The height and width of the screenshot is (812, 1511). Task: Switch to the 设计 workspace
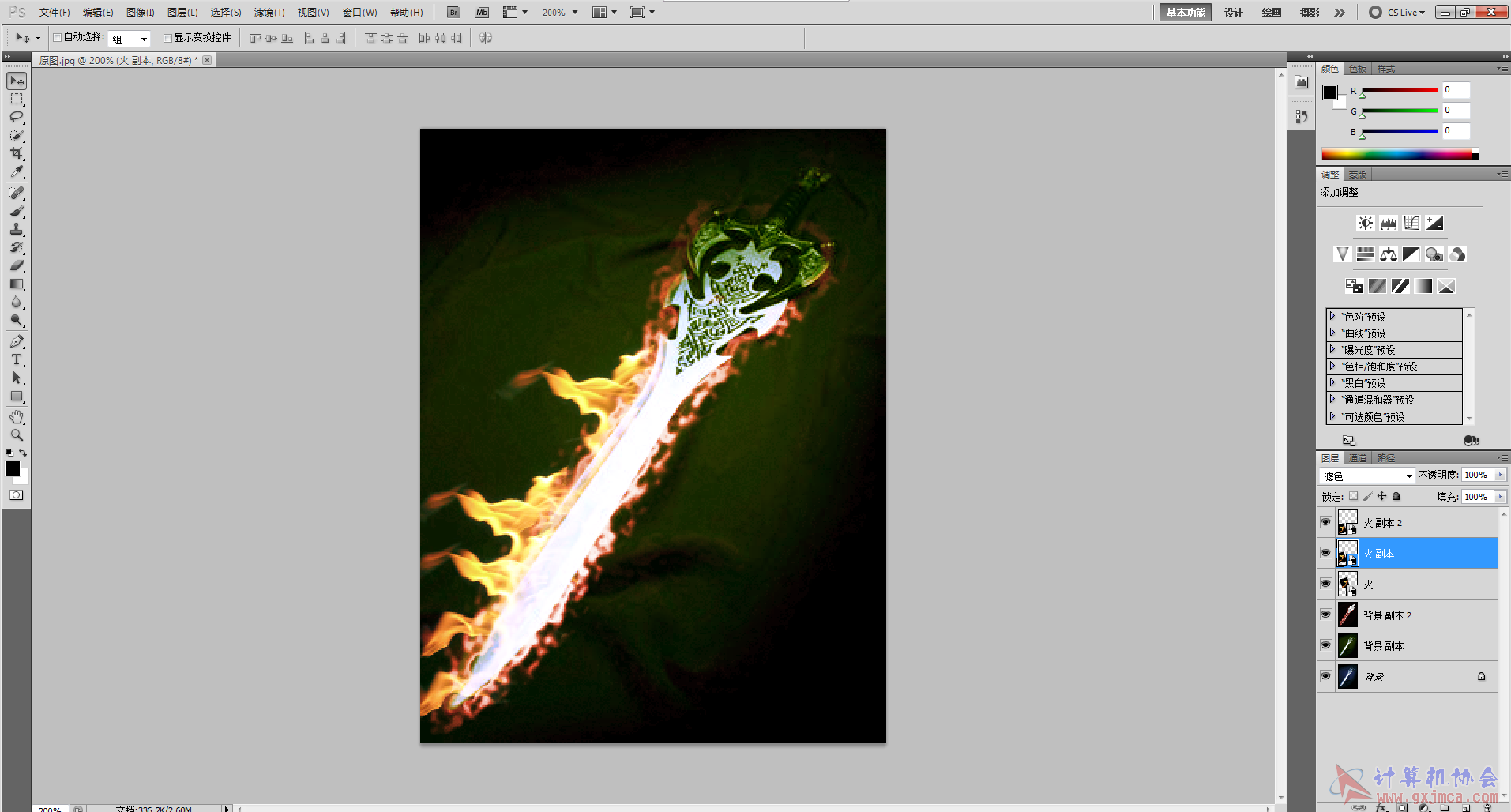click(1234, 13)
